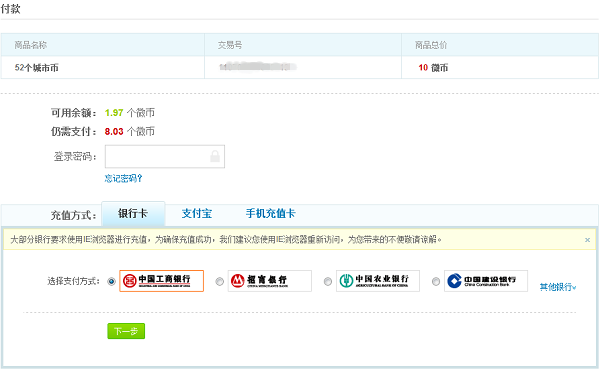Image resolution: width=600 pixels, height=370 pixels.
Task: Dismiss the yellow IE browser notice
Action: pos(587,240)
